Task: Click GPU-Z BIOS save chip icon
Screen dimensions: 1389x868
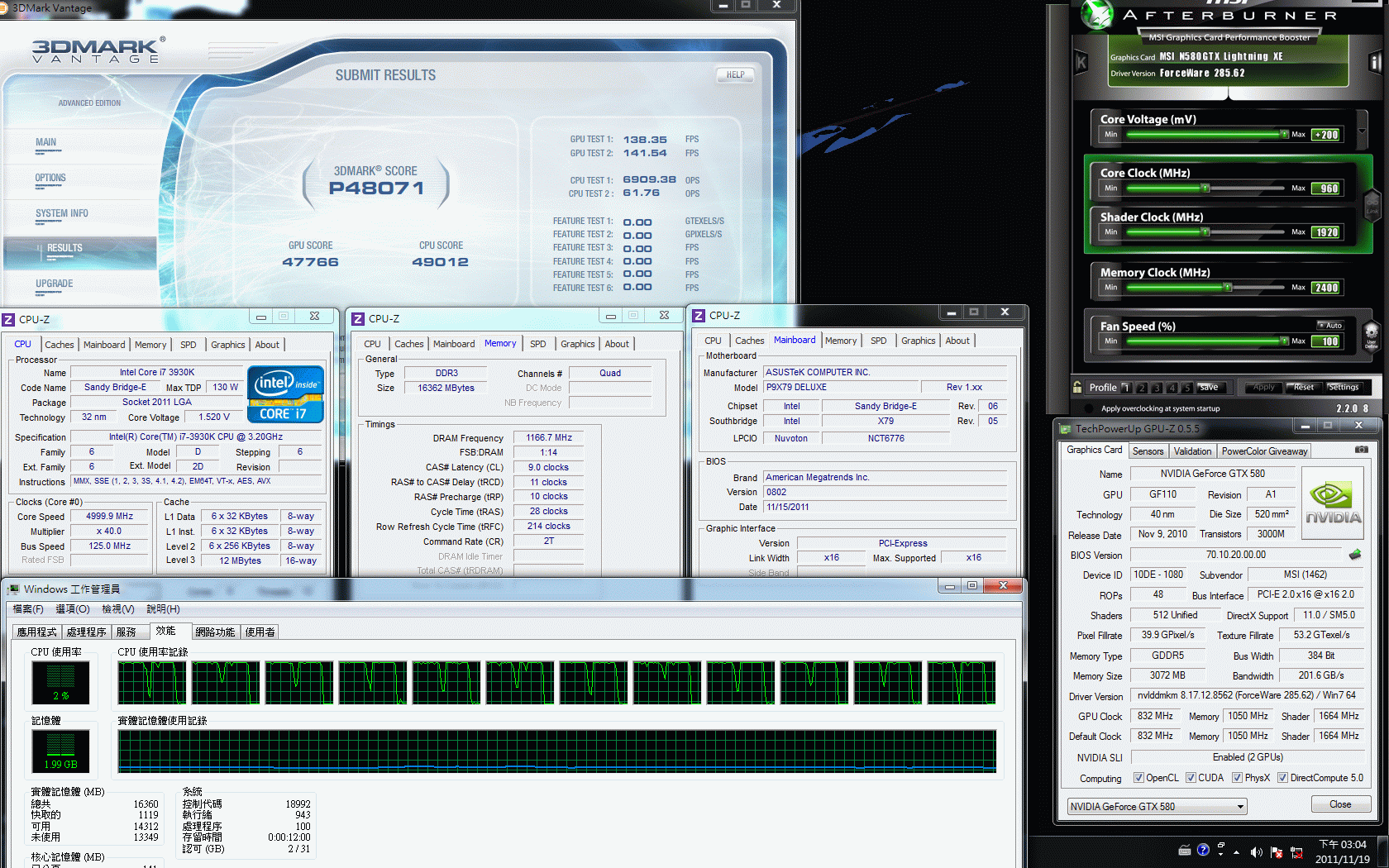Action: tap(1354, 555)
